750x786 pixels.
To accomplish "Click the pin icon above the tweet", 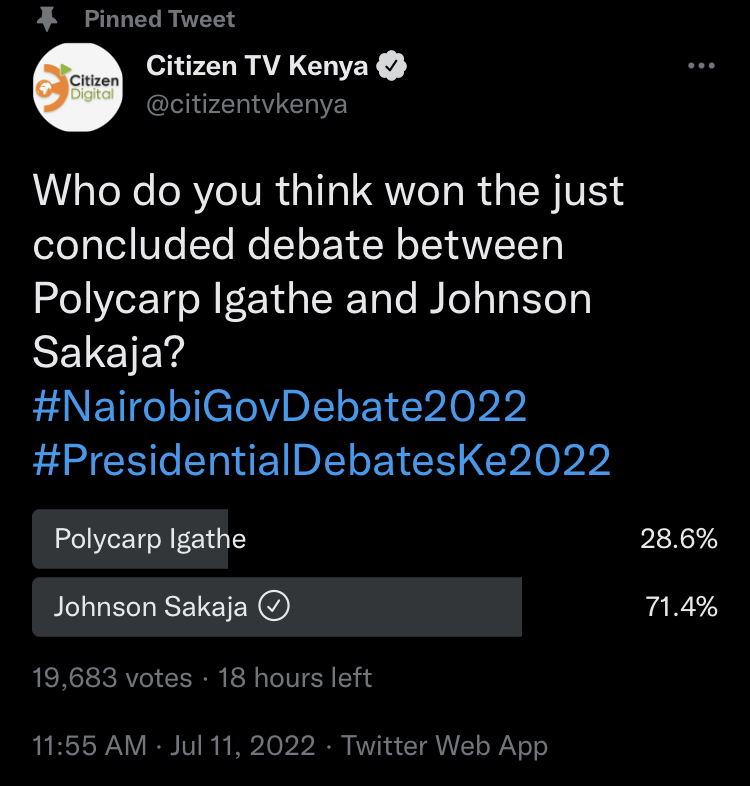I will (x=46, y=19).
